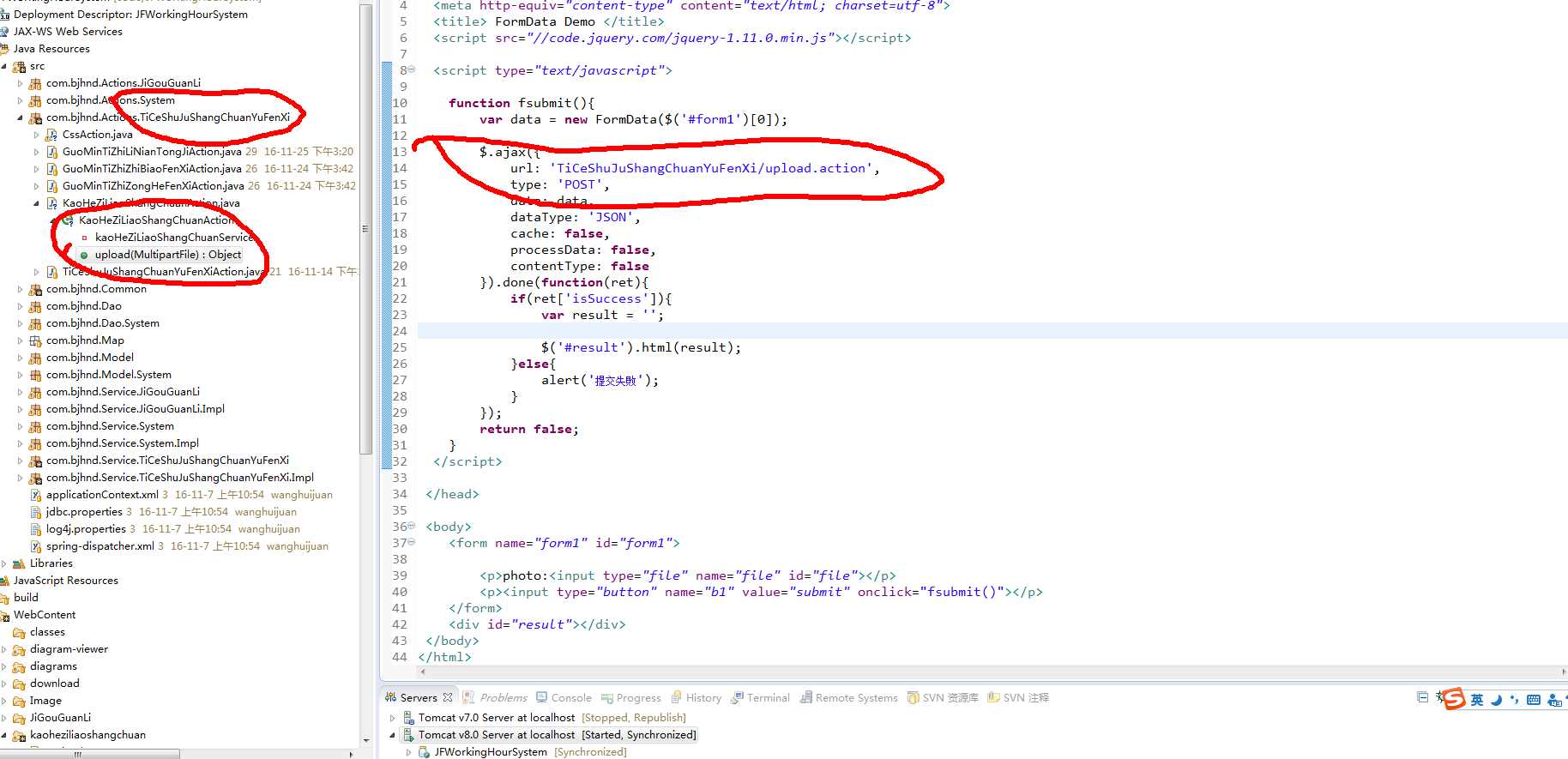Viewport: 1568px width, 759px height.
Task: Close the Servers view tab
Action: 448,698
